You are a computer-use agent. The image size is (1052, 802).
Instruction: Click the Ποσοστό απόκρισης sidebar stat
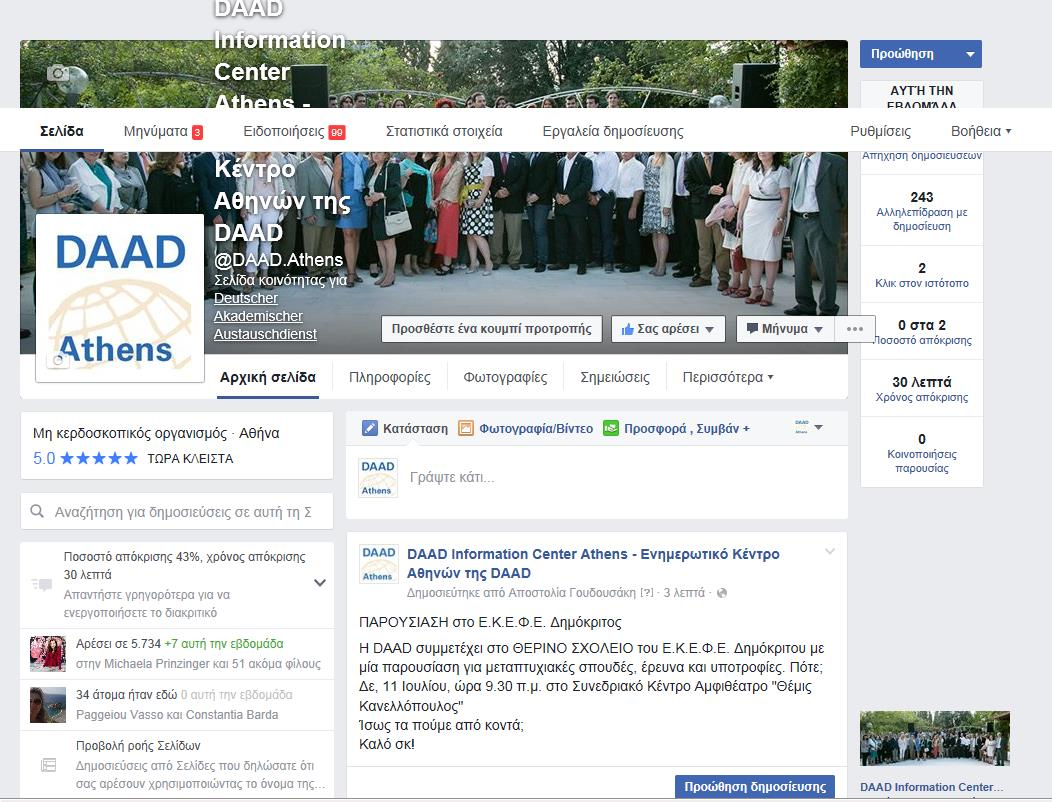922,332
